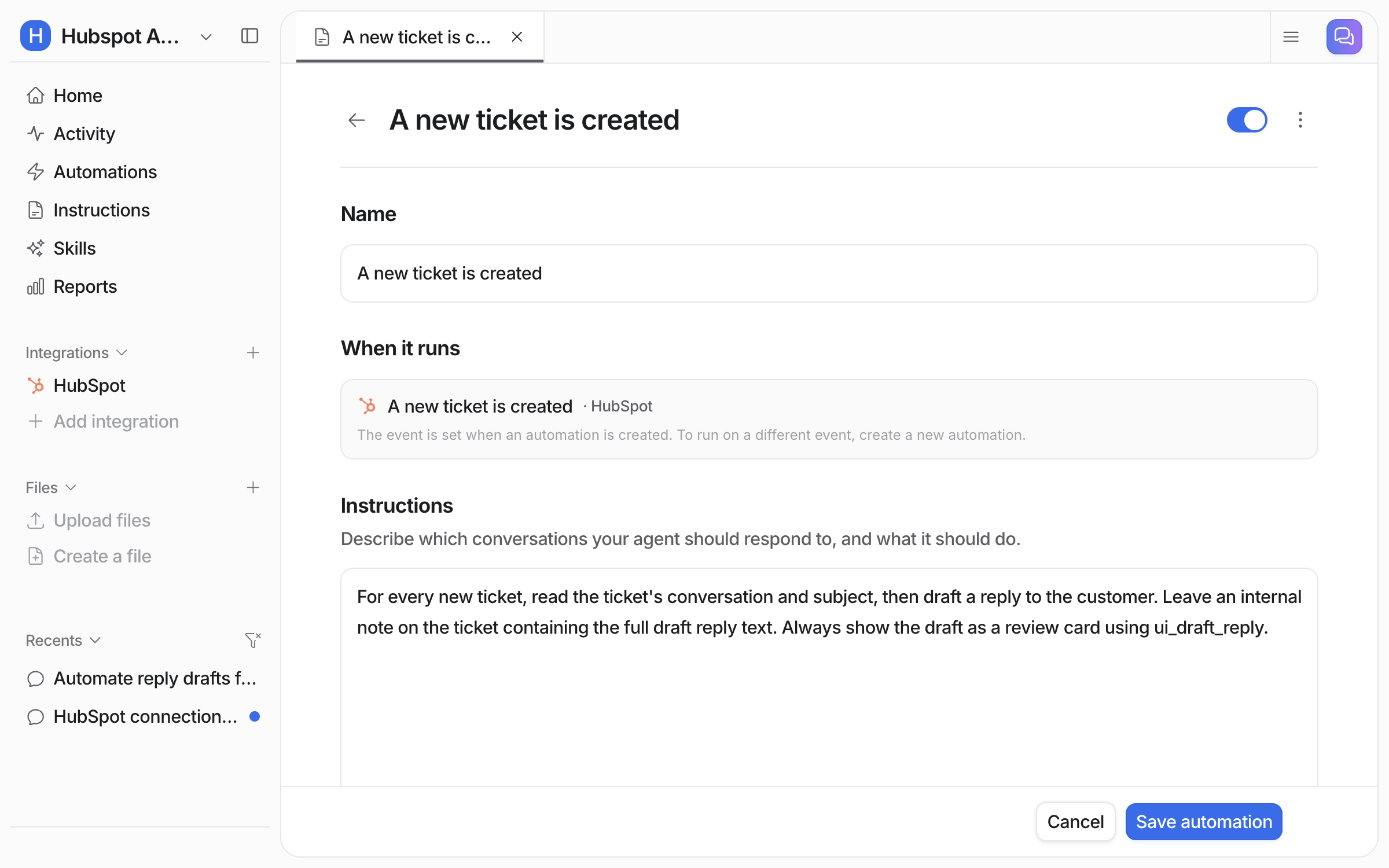Screen dimensions: 1389x868
Task: Open Reports in sidebar
Action: pos(140,286)
